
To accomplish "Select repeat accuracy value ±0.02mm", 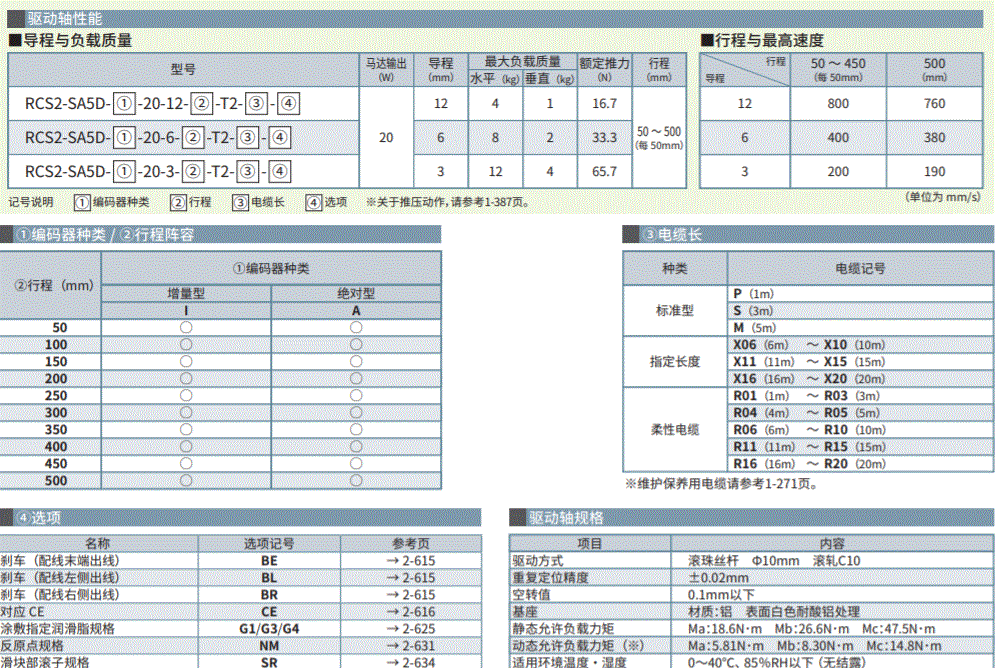I will click(x=718, y=578).
